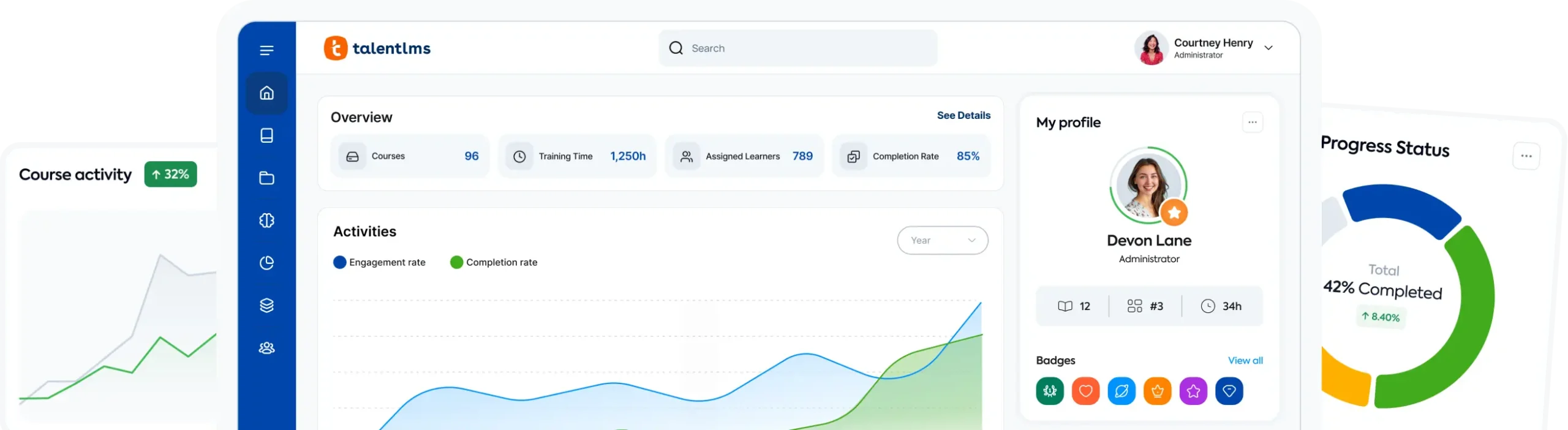Open the folder icon in sidebar
Screen dimensions: 1568x430
click(266, 178)
